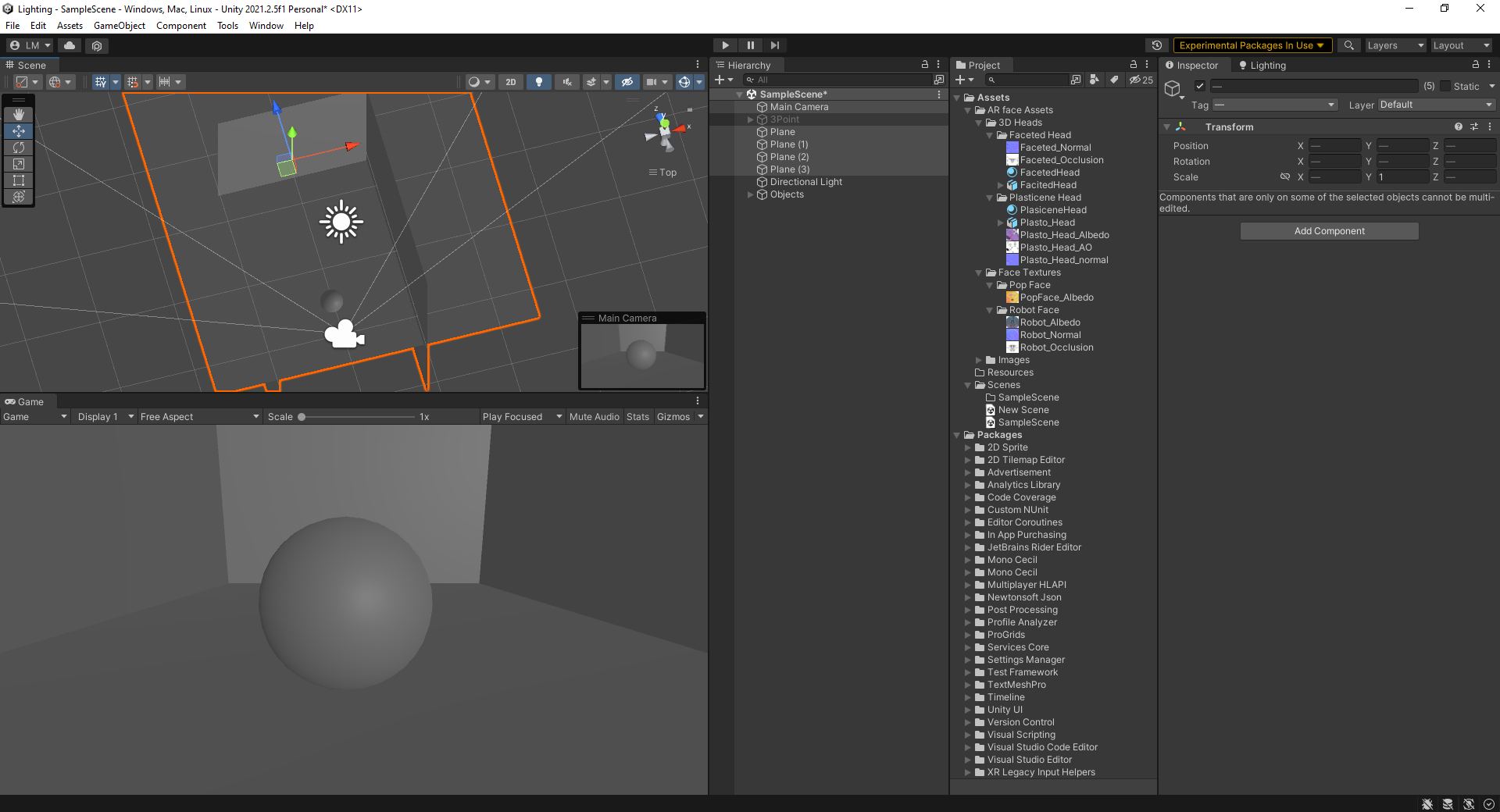Viewport: 1500px width, 812px height.
Task: Open the Package Manager collab icon
Action: point(97,45)
